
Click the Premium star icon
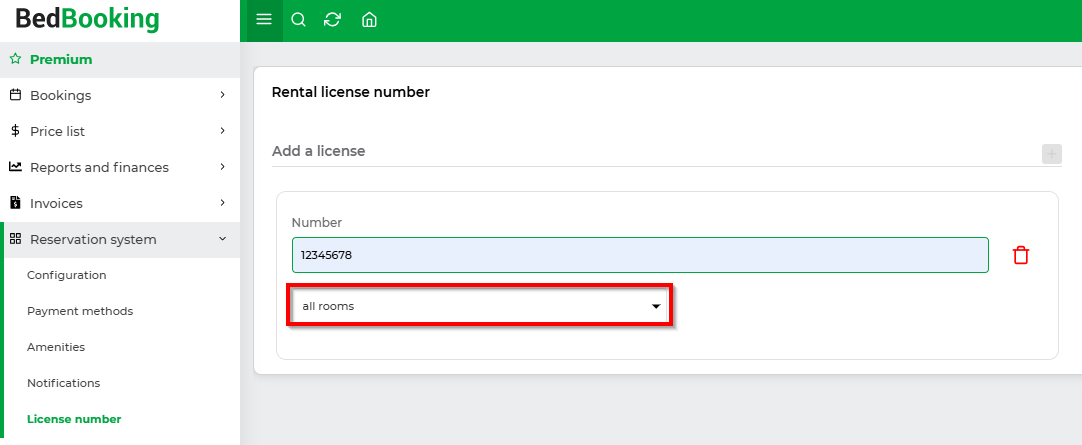click(x=15, y=59)
